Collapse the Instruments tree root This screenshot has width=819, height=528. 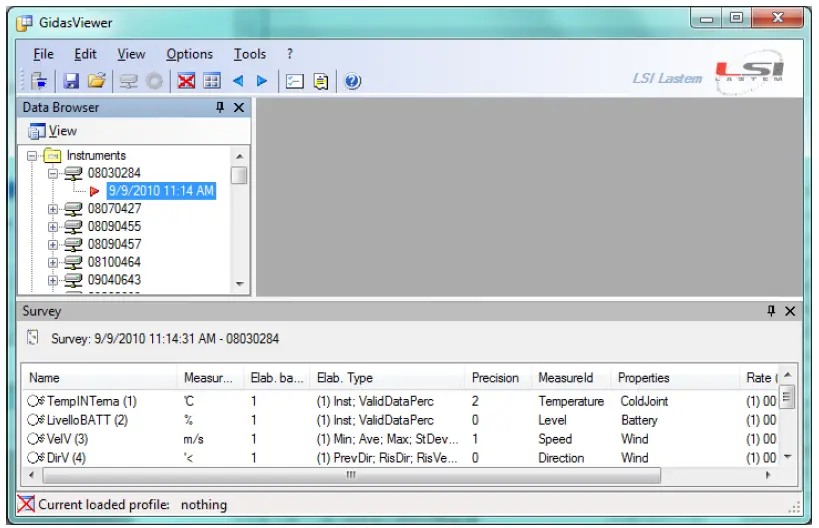[x=32, y=156]
